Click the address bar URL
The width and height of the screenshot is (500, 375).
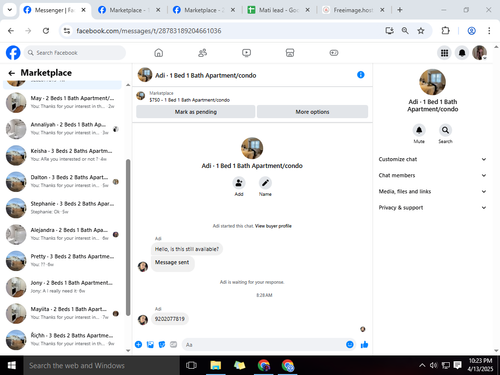(x=149, y=31)
